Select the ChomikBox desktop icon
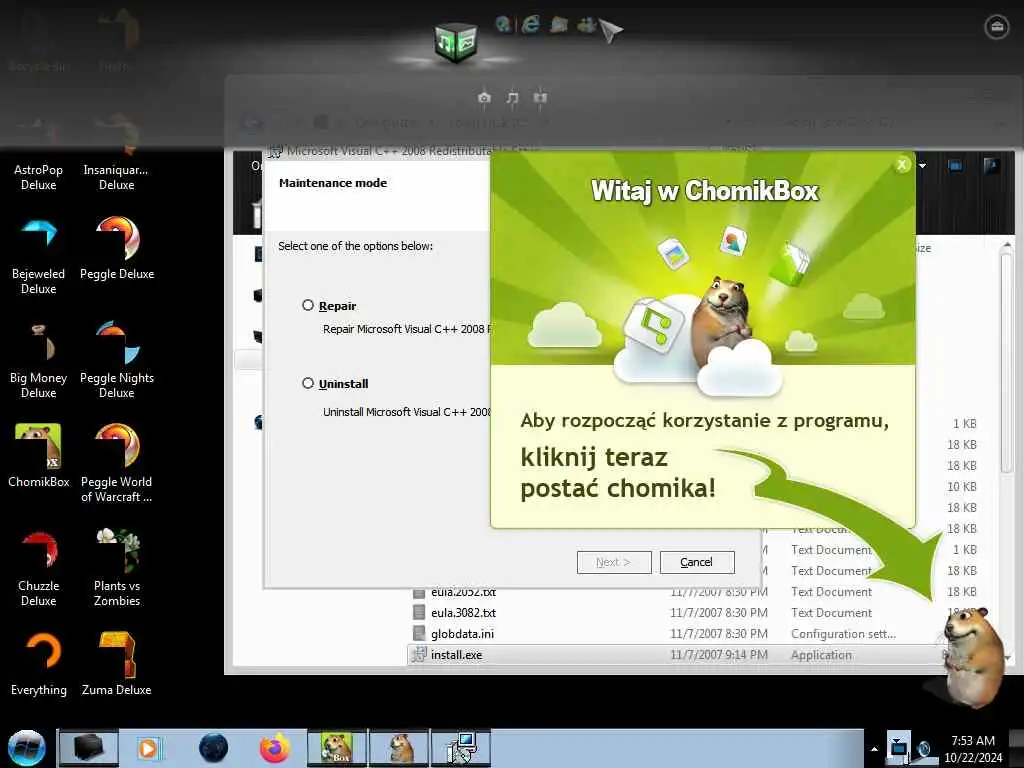The image size is (1024, 768). click(x=39, y=456)
